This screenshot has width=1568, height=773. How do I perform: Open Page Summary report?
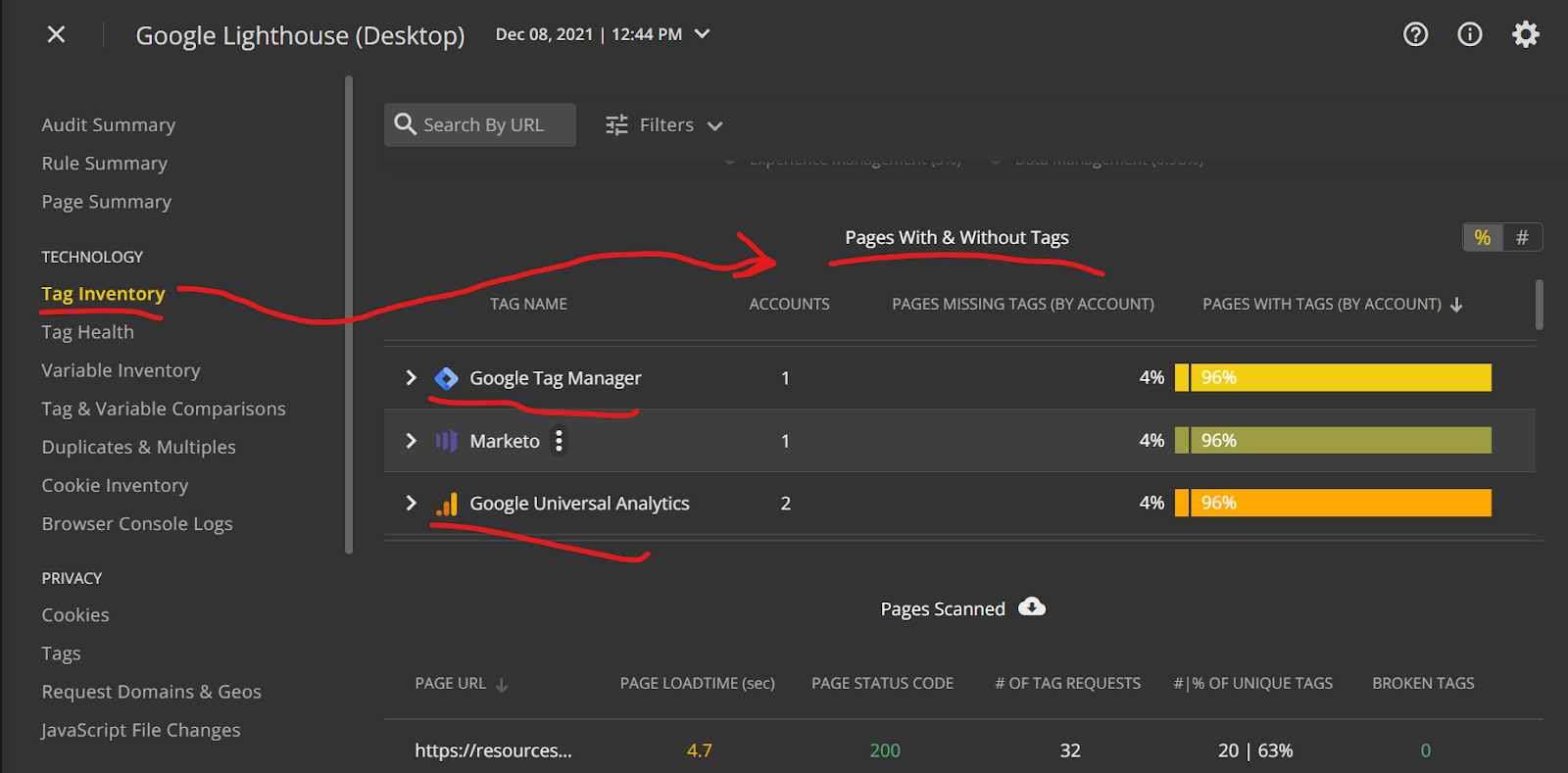pyautogui.click(x=107, y=202)
